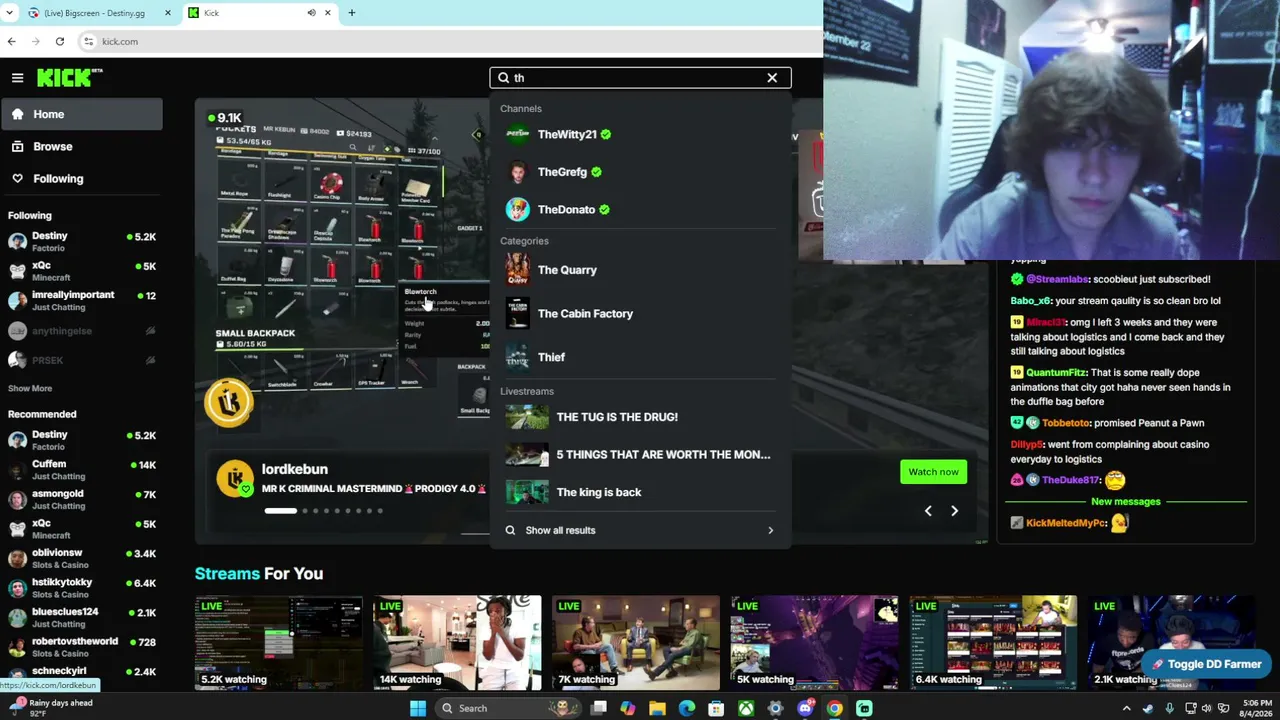Screen dimensions: 1280x720
Task: Open asmongold in Recommended list
Action: click(81, 499)
